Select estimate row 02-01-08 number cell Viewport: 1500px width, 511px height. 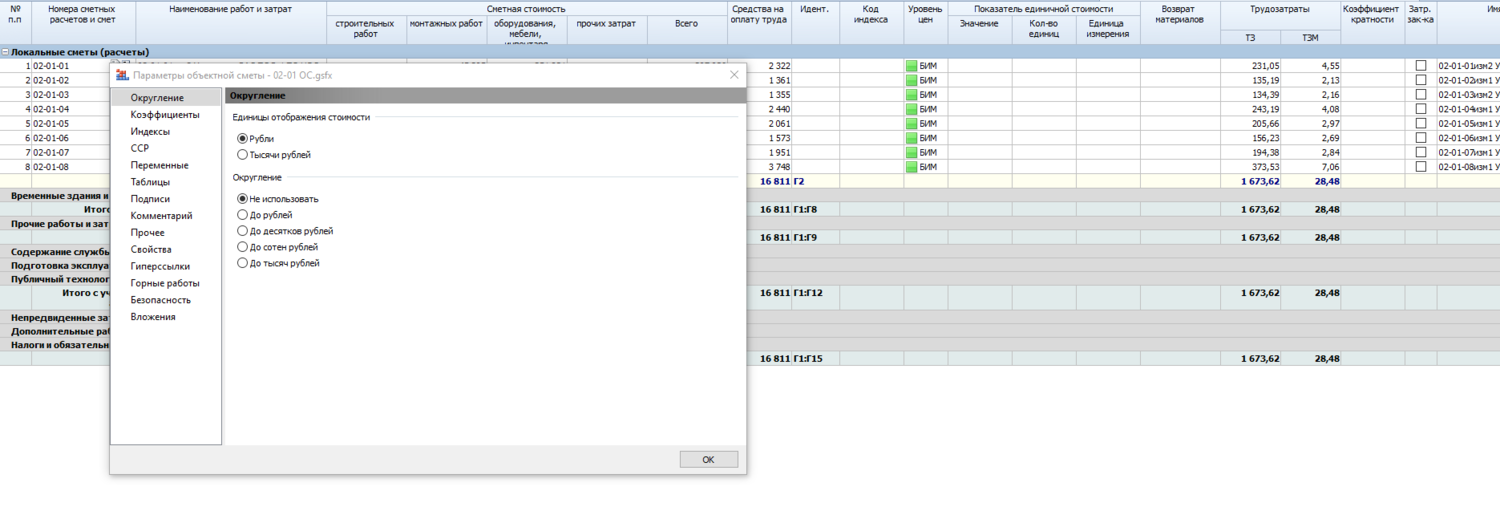point(70,167)
